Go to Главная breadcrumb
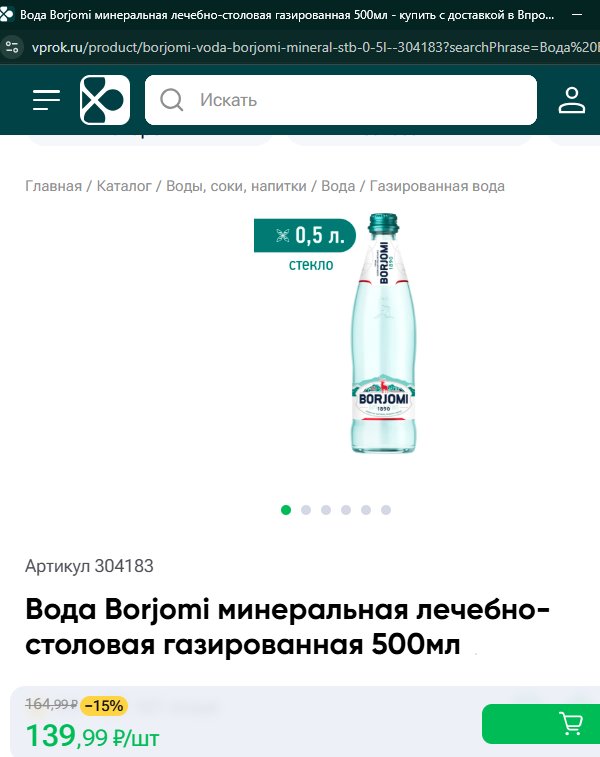This screenshot has width=600, height=757. tap(54, 186)
